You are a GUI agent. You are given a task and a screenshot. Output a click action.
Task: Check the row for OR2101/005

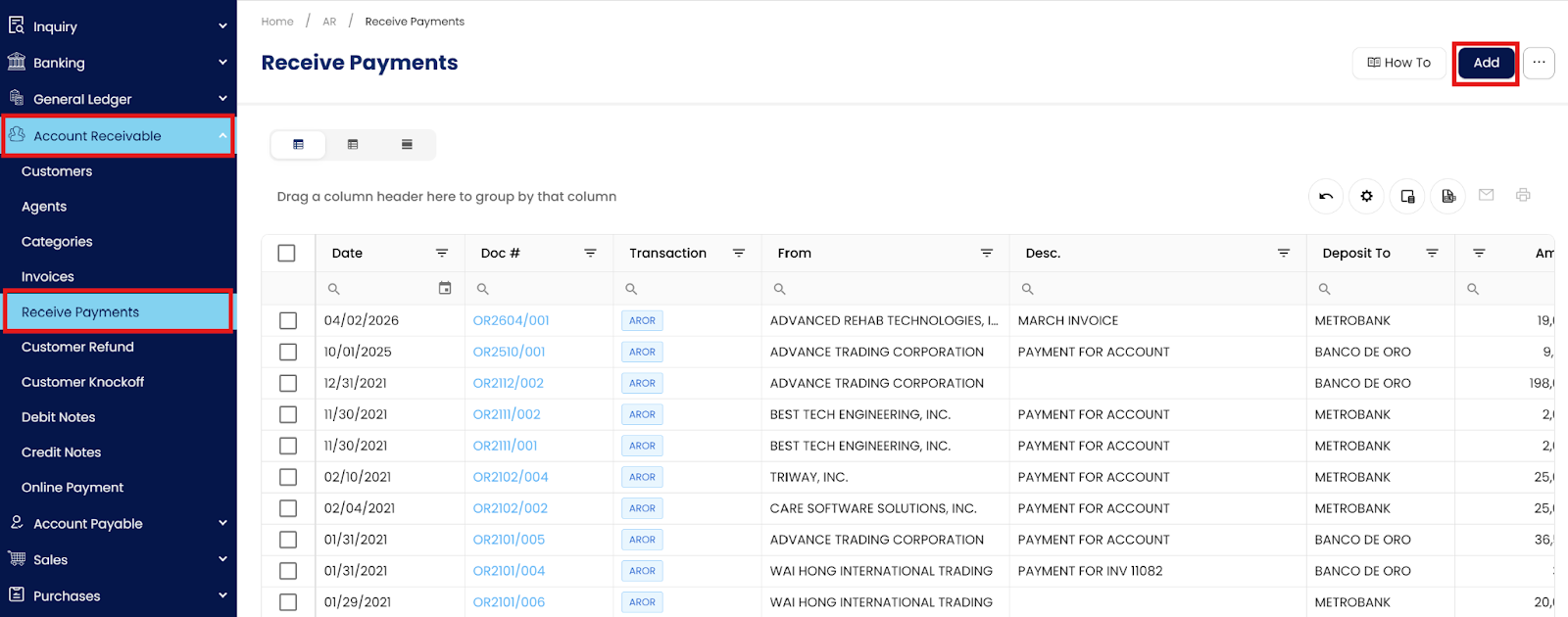point(288,540)
